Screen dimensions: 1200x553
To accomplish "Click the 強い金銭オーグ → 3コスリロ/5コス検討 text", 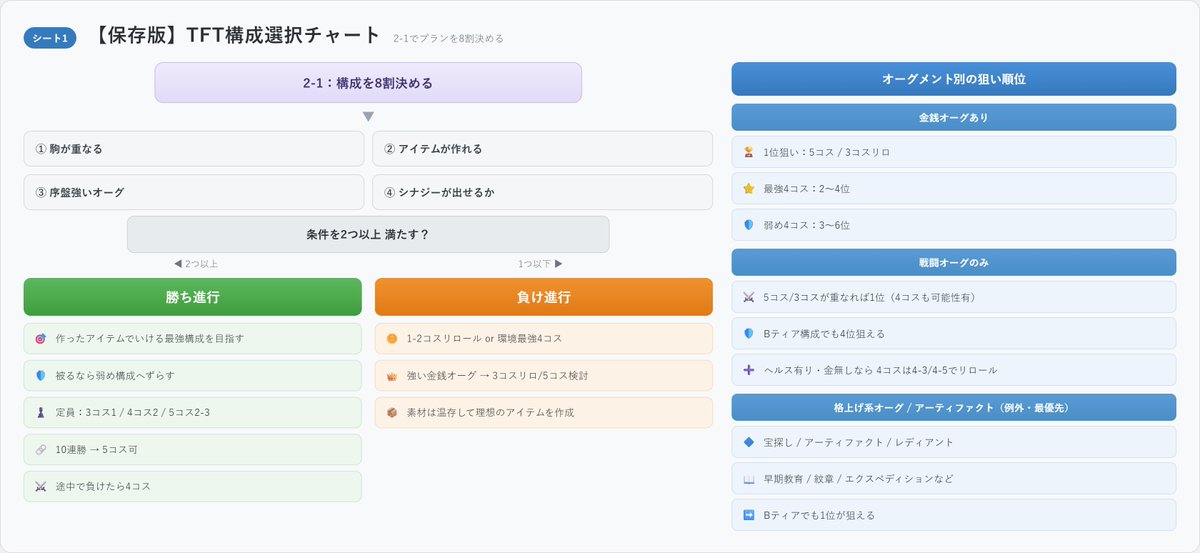I will [498, 376].
